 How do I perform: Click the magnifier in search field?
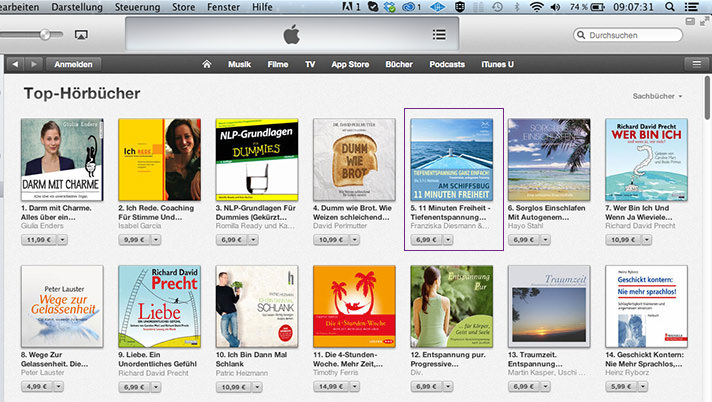[581, 35]
